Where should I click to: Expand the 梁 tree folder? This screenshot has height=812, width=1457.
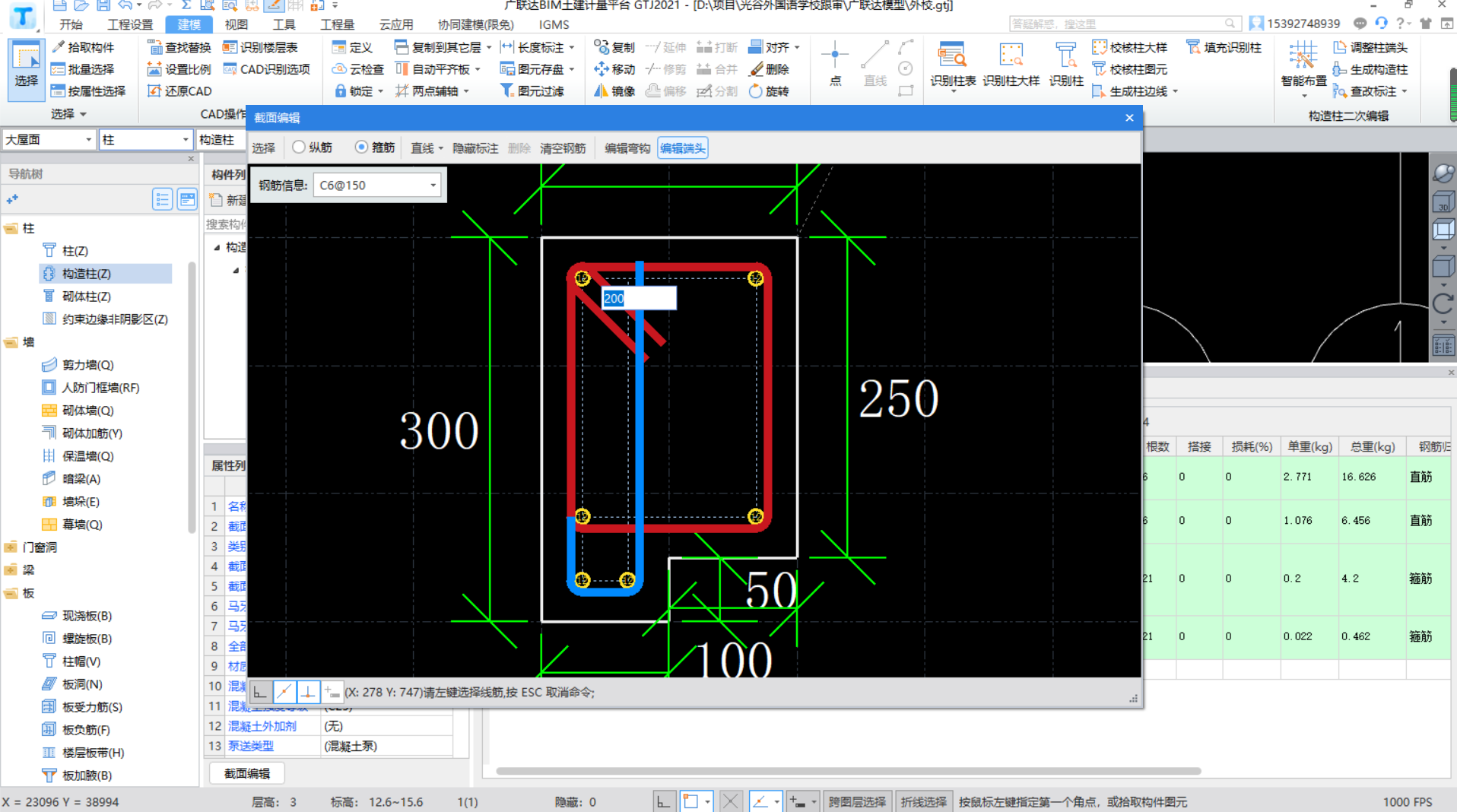pos(11,570)
